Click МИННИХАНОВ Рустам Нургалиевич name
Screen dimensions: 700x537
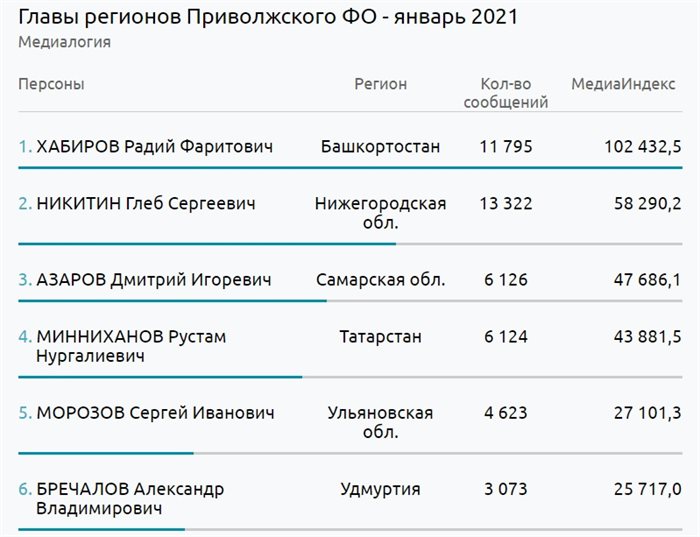(130, 346)
